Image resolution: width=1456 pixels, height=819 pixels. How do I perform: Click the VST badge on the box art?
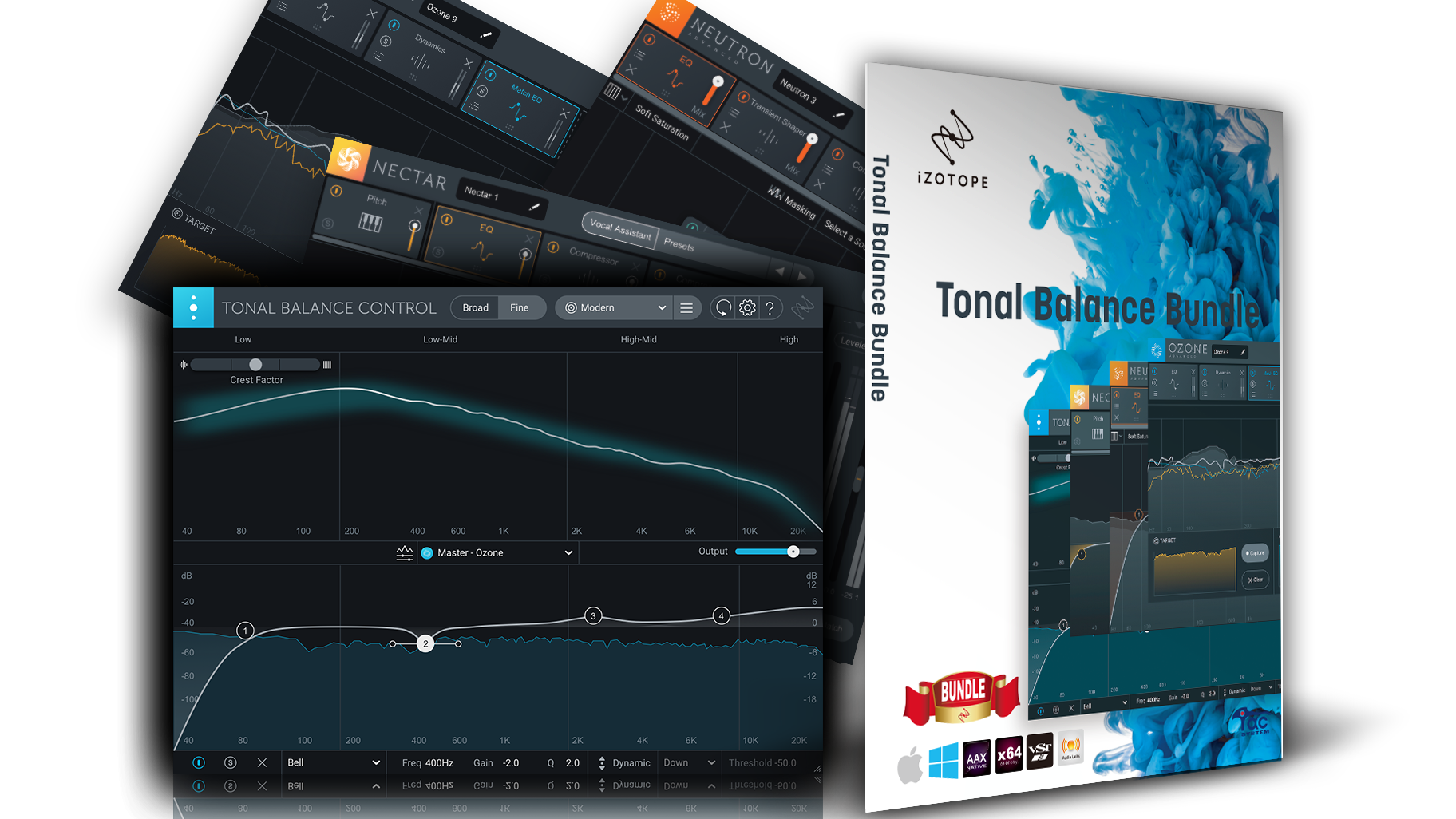pyautogui.click(x=1040, y=750)
